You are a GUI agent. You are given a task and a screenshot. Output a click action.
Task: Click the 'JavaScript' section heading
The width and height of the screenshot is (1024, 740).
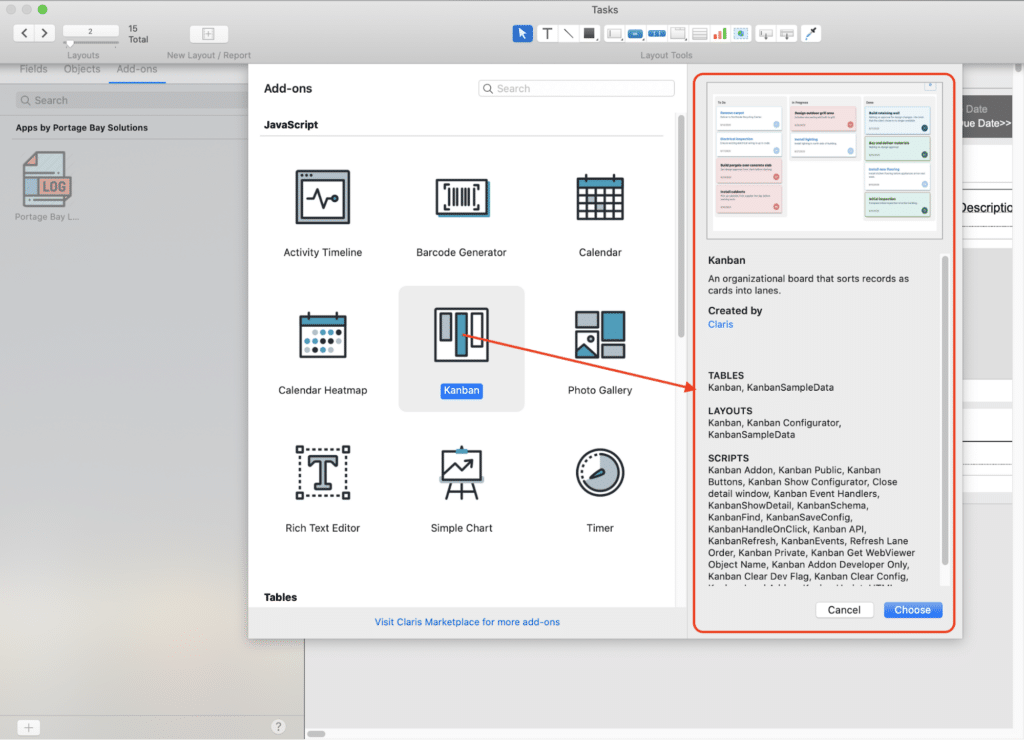pyautogui.click(x=291, y=124)
